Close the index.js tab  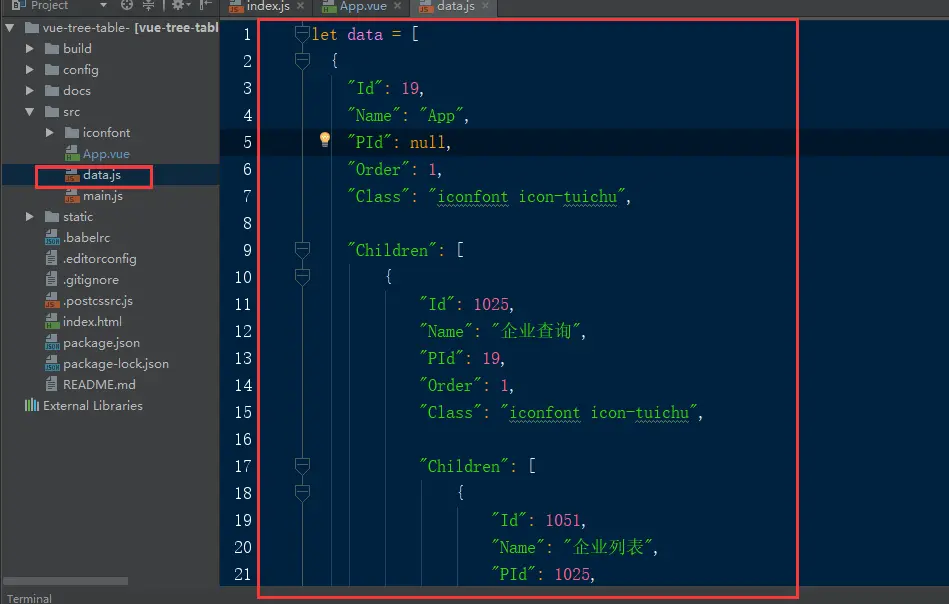point(300,6)
